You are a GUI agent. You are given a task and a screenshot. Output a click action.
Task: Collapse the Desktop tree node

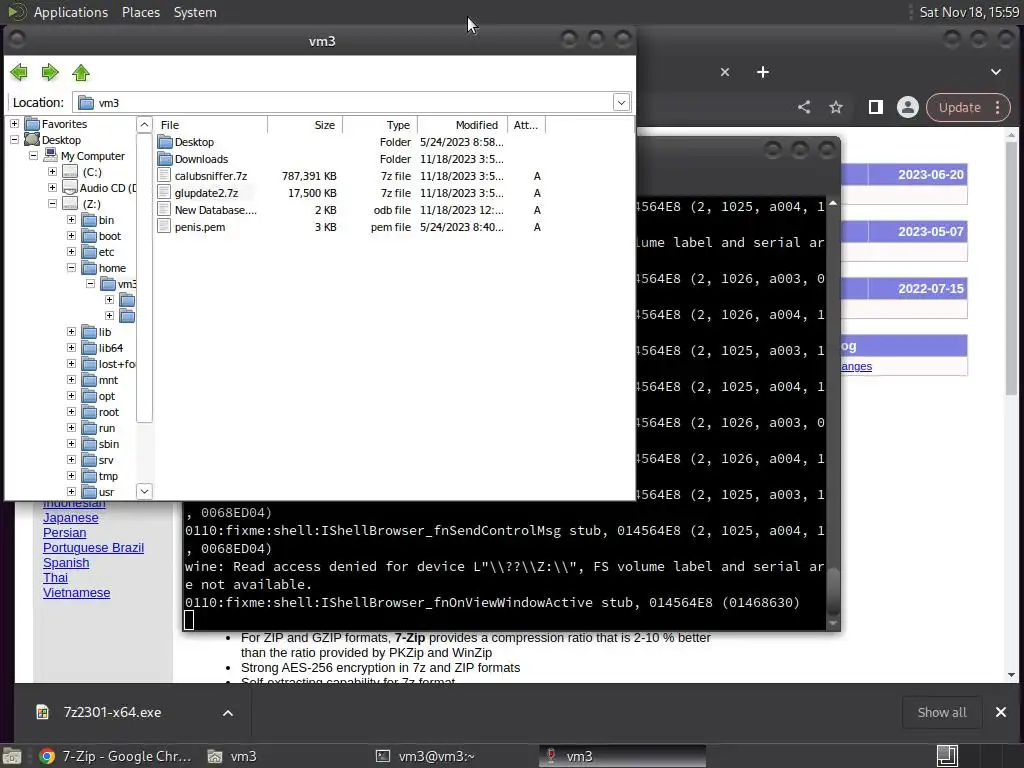[14, 140]
